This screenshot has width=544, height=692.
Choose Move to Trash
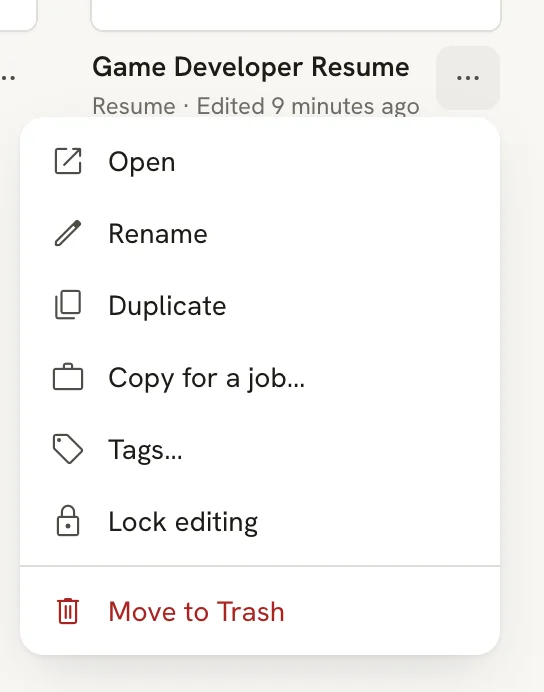click(260, 611)
